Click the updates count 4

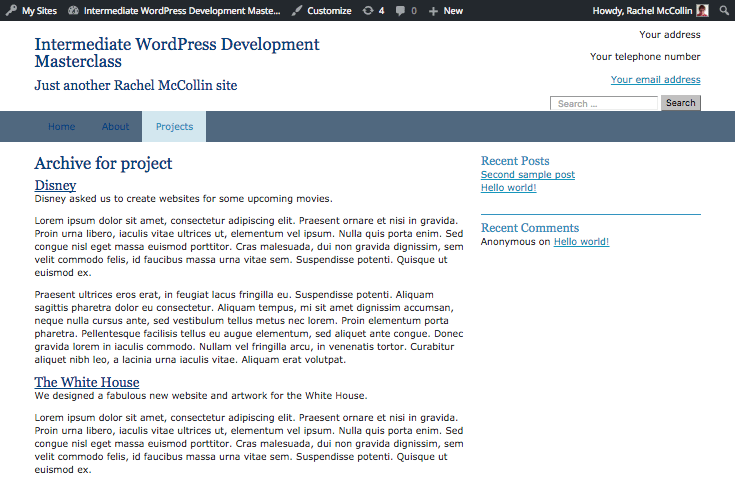(382, 11)
